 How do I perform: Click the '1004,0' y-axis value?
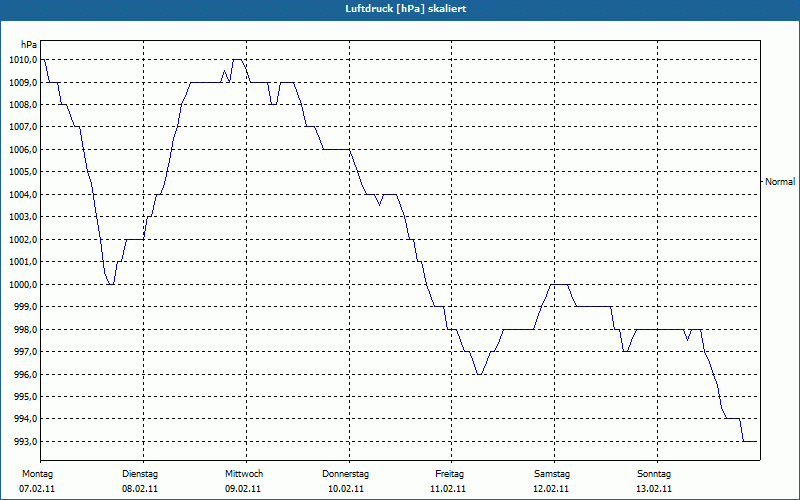click(x=23, y=194)
